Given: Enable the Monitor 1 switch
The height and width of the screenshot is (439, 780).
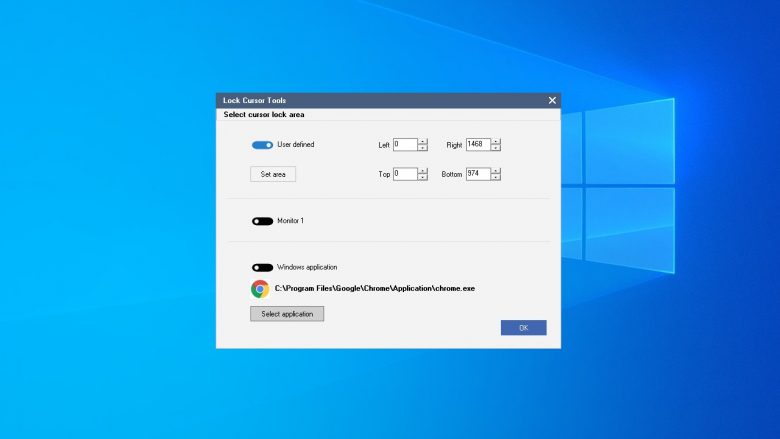Looking at the screenshot, I should tap(262, 221).
